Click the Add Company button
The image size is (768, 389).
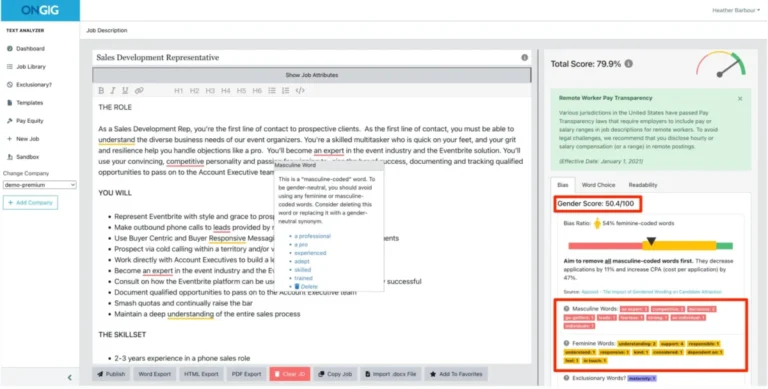pyautogui.click(x=30, y=202)
